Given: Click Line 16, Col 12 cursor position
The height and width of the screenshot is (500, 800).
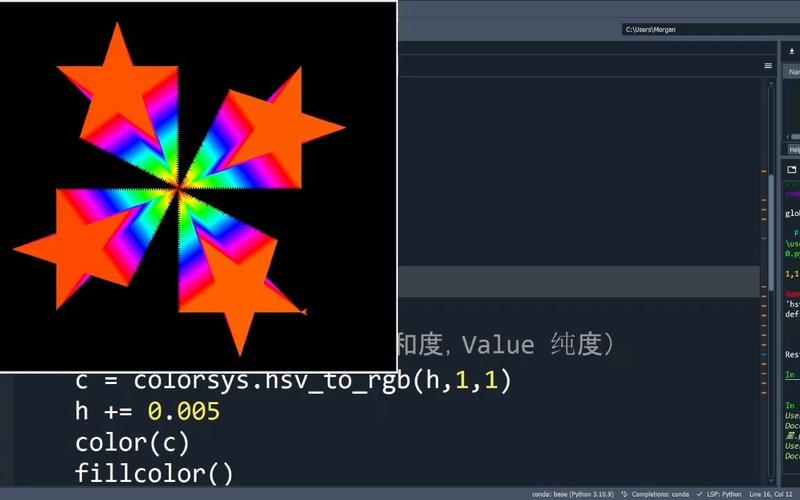Looking at the screenshot, I should click(x=770, y=494).
